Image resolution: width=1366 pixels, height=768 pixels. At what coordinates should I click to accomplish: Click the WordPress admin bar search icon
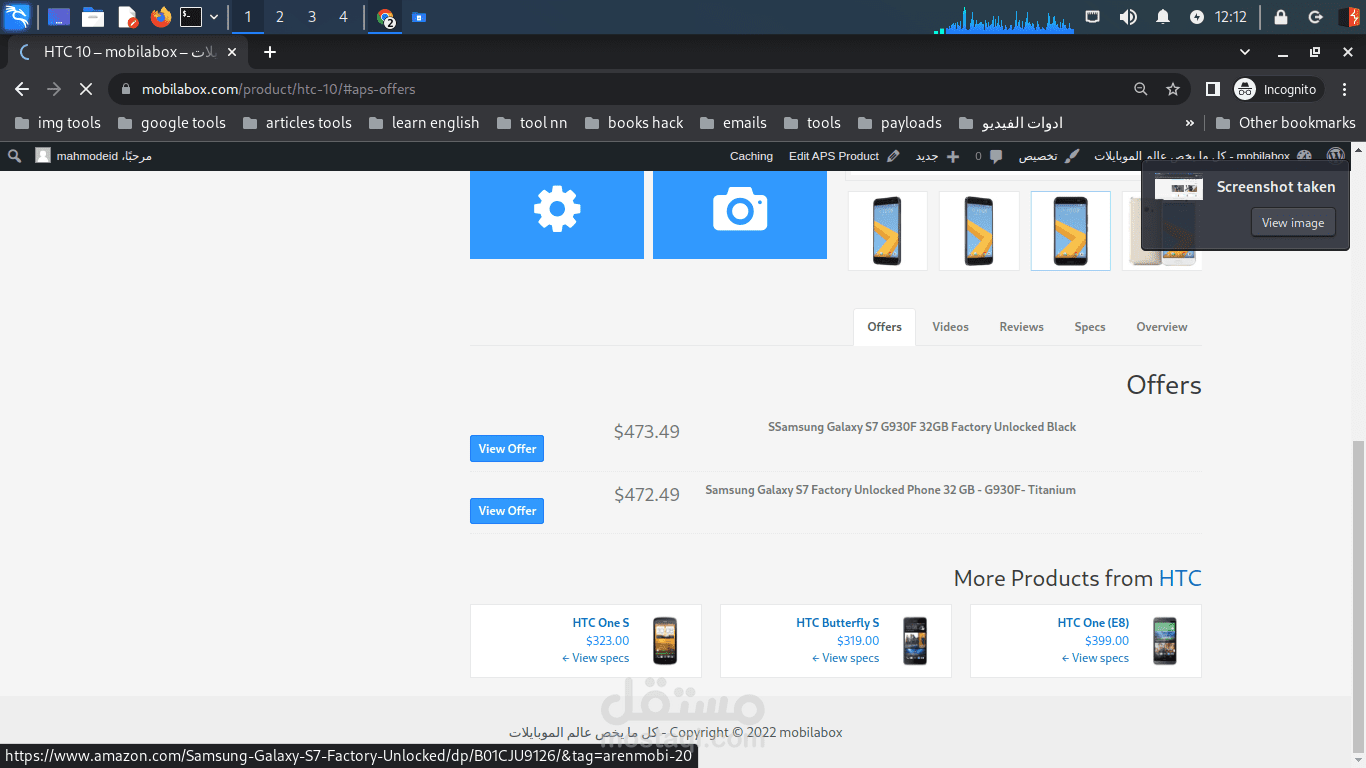point(14,156)
